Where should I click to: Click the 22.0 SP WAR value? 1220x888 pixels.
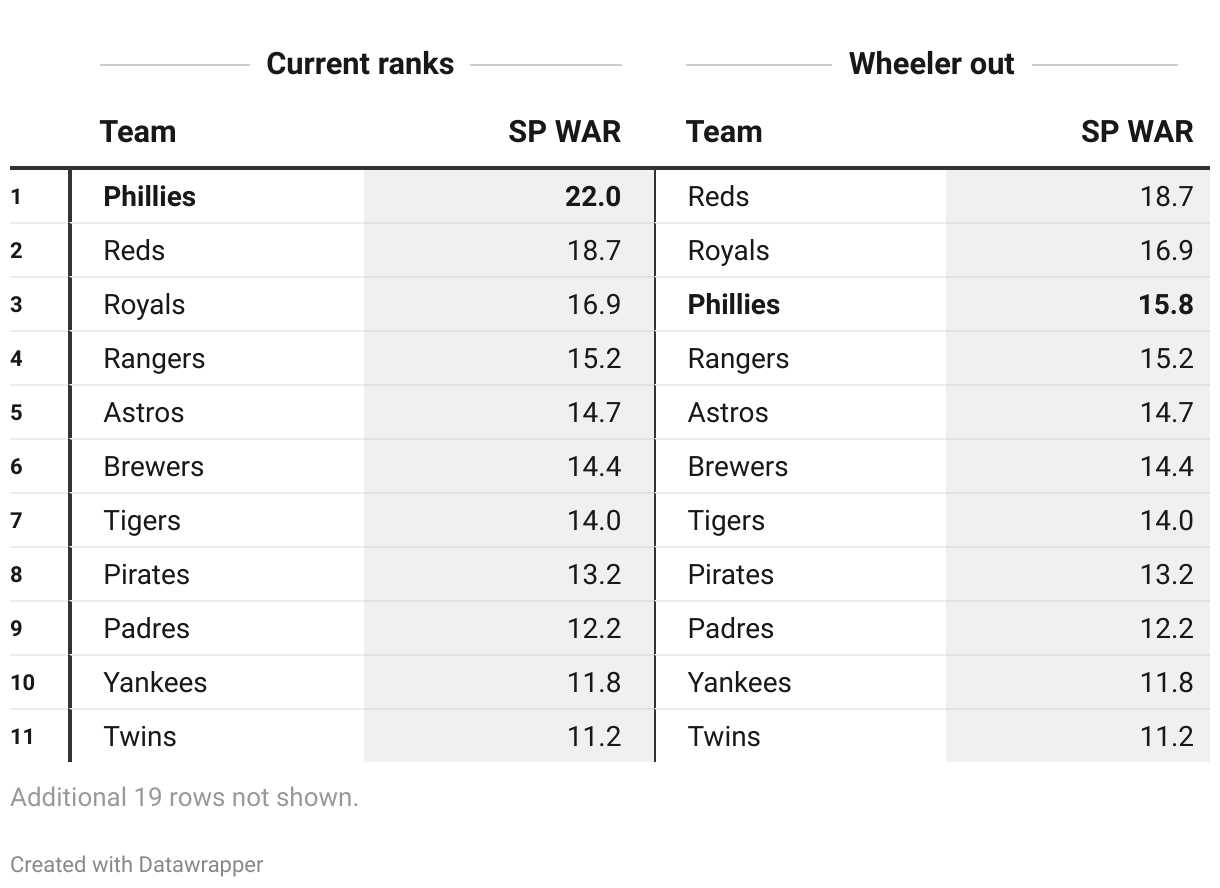pyautogui.click(x=593, y=196)
